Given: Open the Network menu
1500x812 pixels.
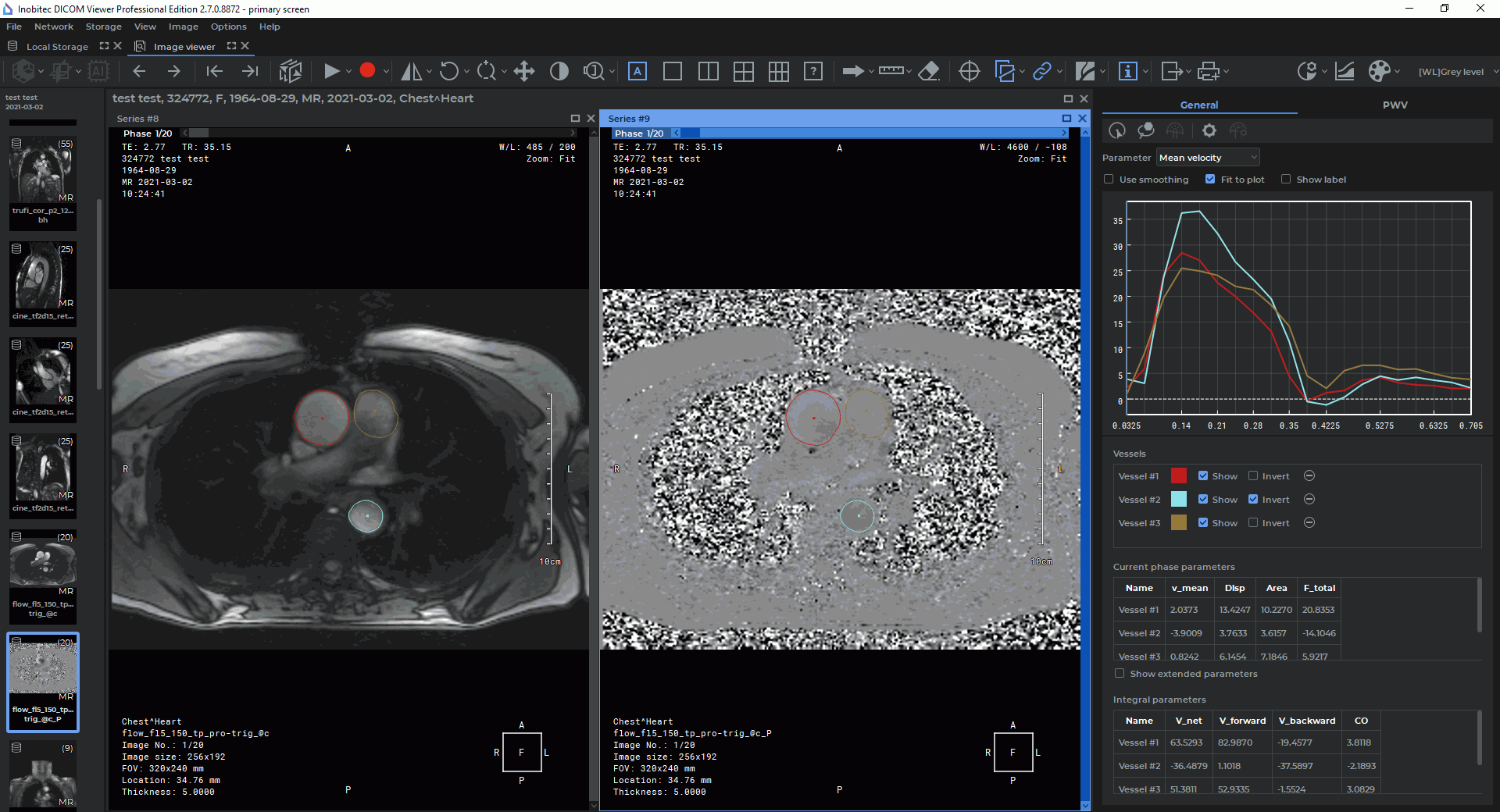Looking at the screenshot, I should coord(54,27).
